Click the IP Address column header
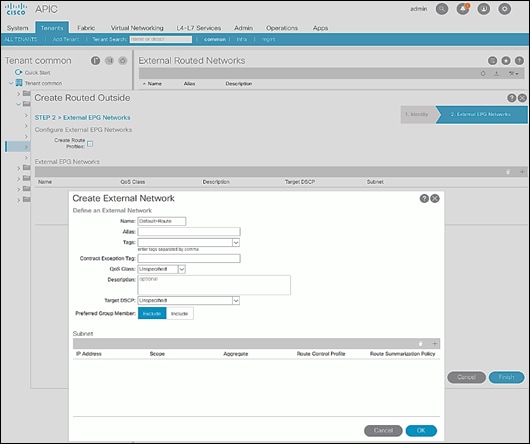The width and height of the screenshot is (530, 444). pos(89,354)
